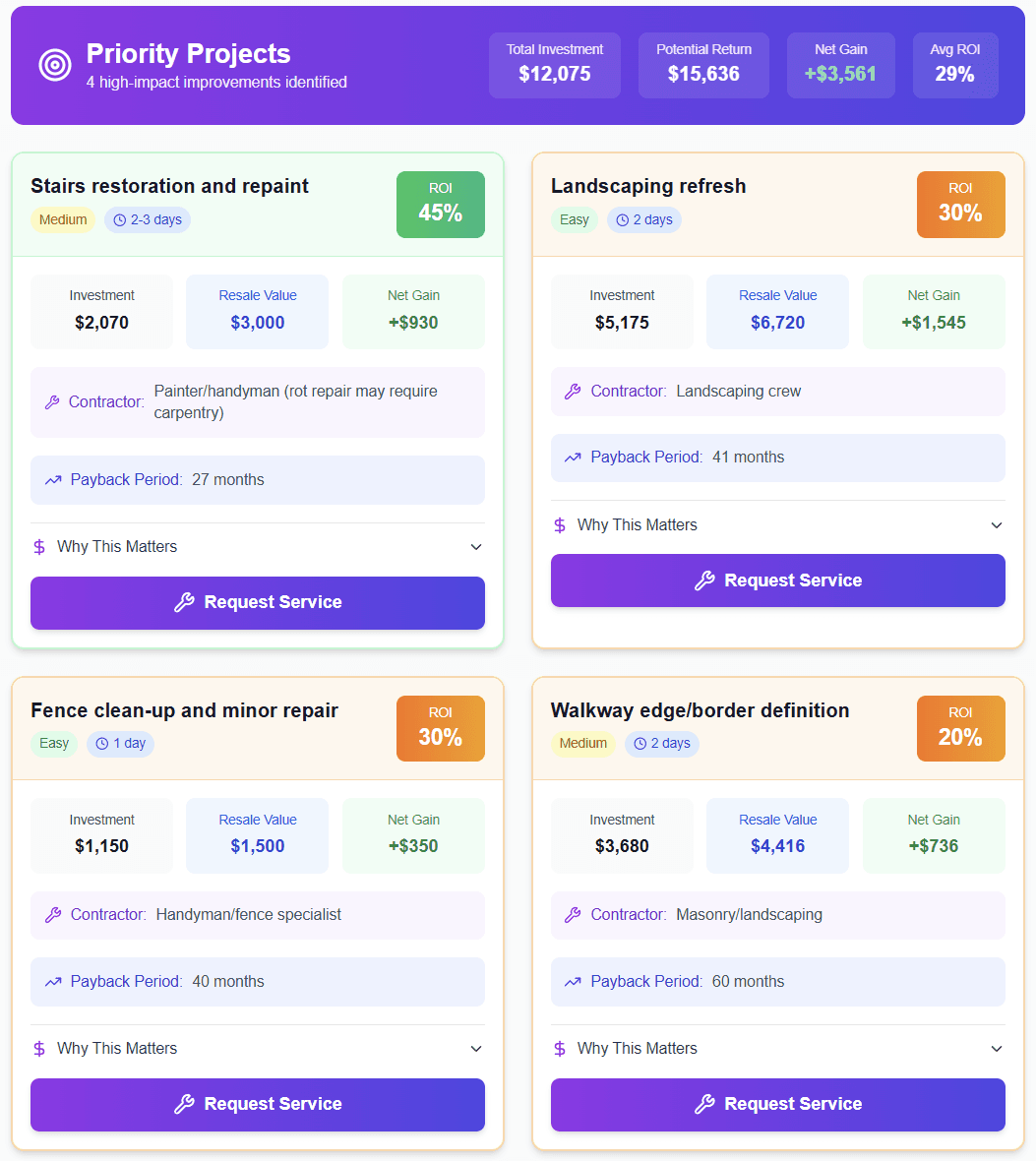Expand Why This Matters chevron for Landscaping refresh
Screen dimensions: 1036x1161
(997, 525)
